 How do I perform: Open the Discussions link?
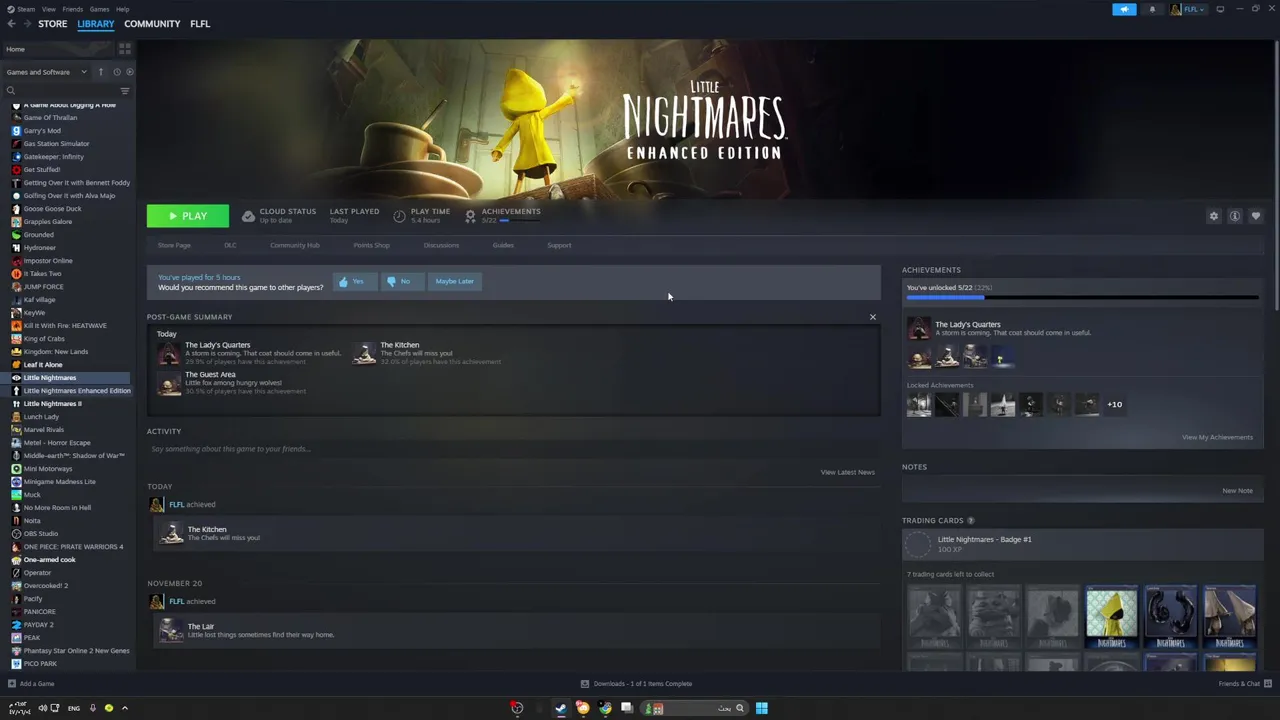point(441,245)
